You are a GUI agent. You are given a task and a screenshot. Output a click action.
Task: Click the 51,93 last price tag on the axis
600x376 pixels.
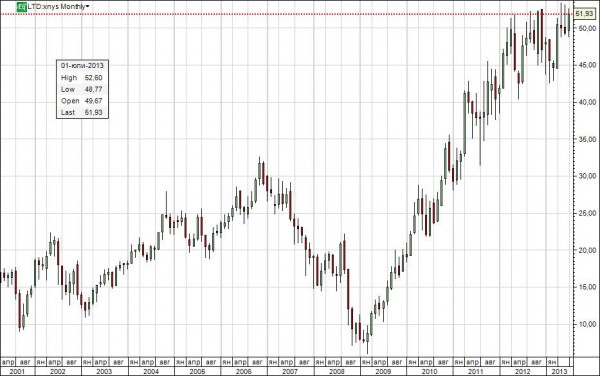pos(584,14)
